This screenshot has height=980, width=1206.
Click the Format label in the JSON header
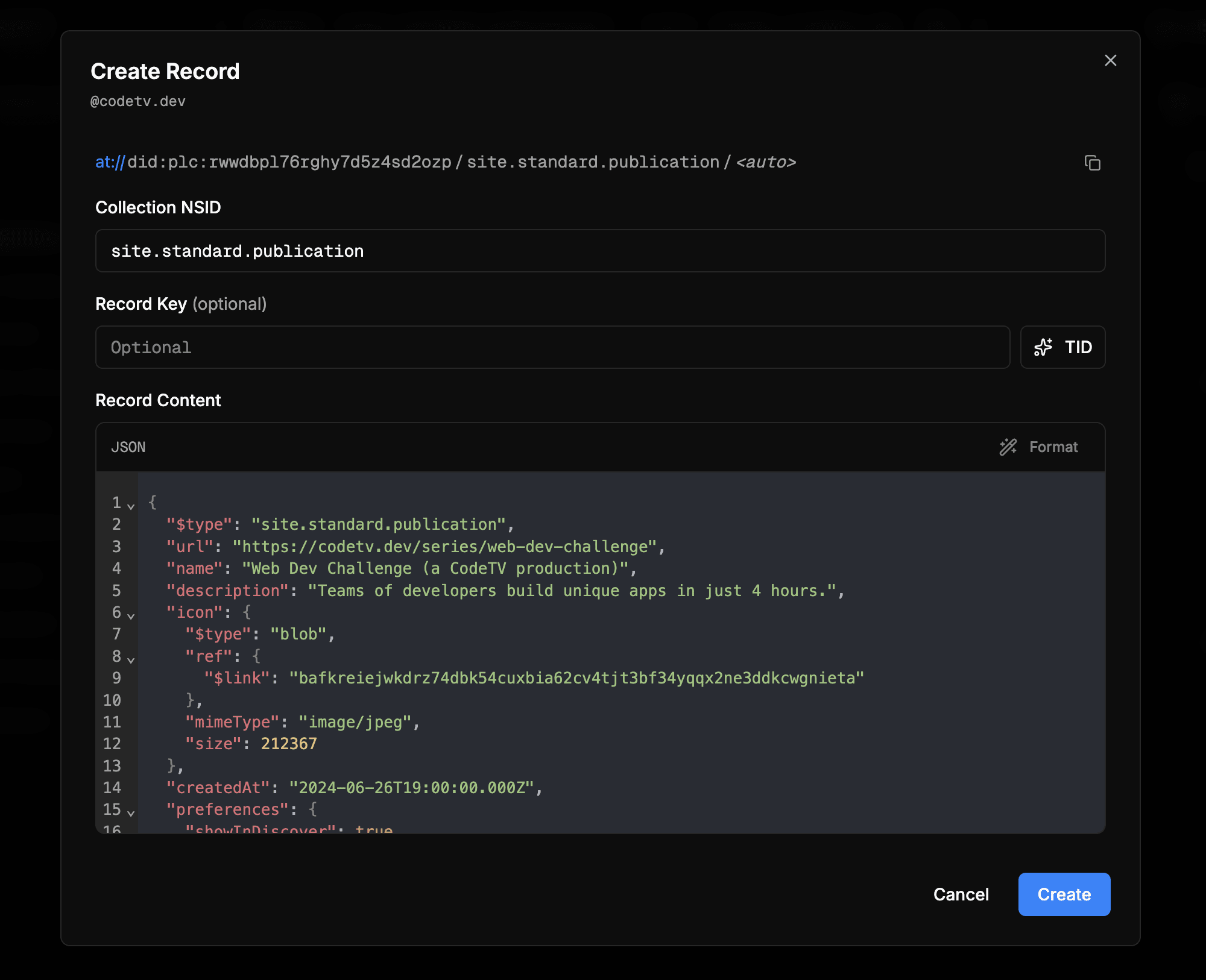1053,447
